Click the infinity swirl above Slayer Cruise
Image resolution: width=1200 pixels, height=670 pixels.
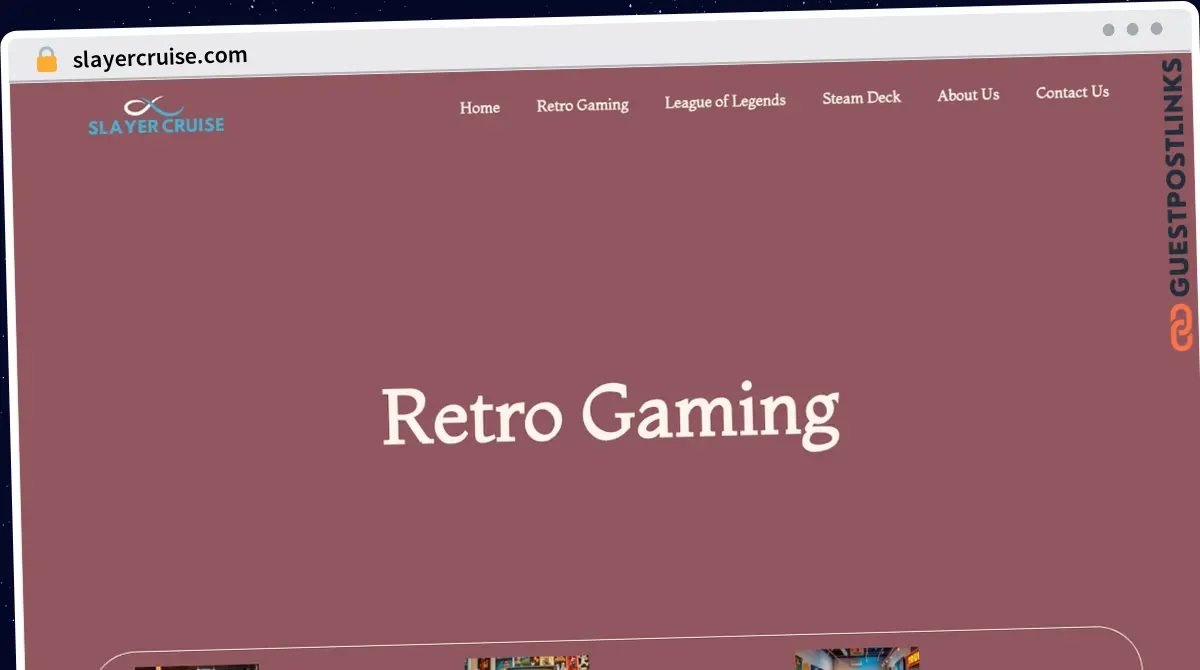click(153, 106)
